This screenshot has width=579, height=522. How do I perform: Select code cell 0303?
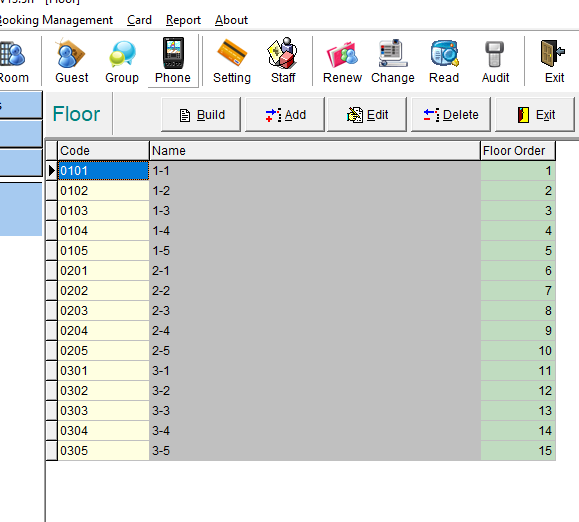[103, 411]
